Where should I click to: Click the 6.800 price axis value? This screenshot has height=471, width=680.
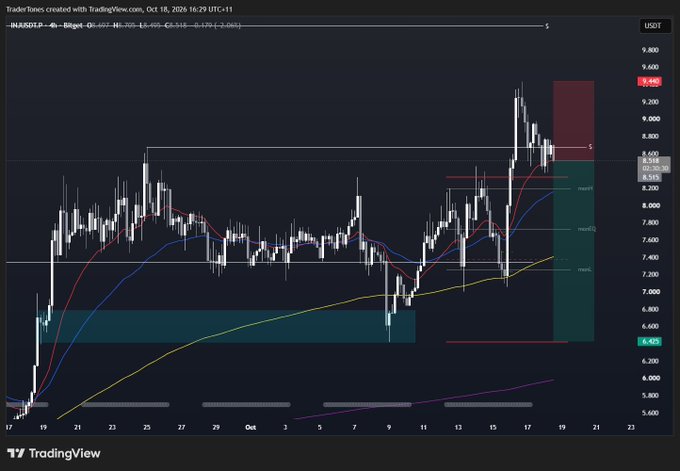point(650,309)
